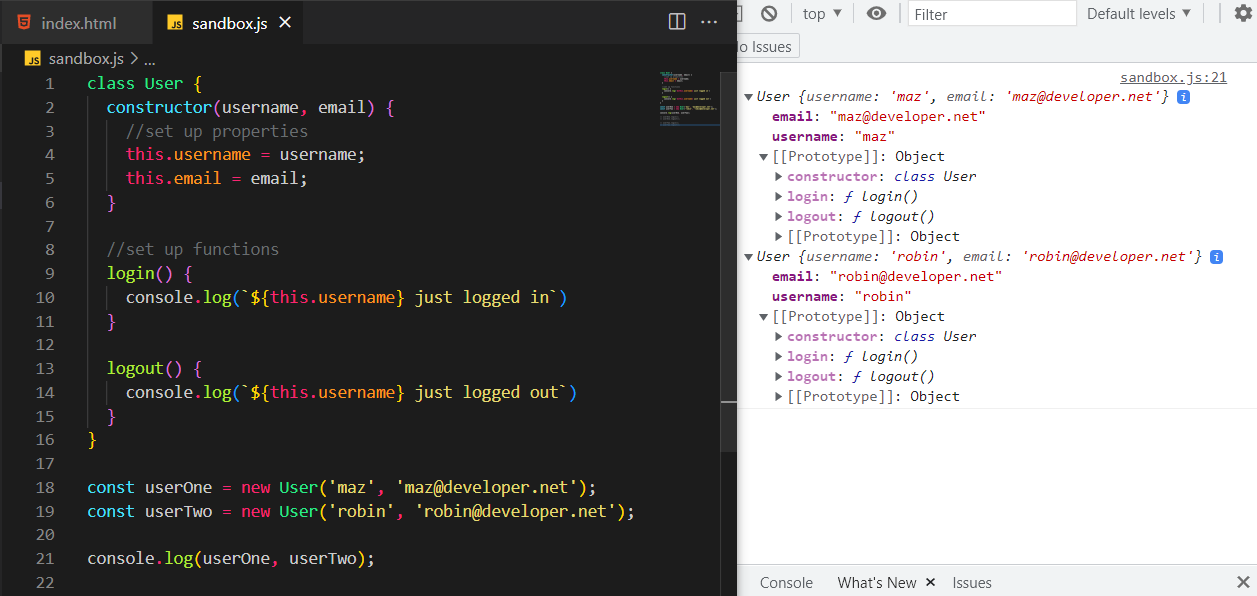Click the username "maz" property value
1257x596 pixels.
point(875,137)
